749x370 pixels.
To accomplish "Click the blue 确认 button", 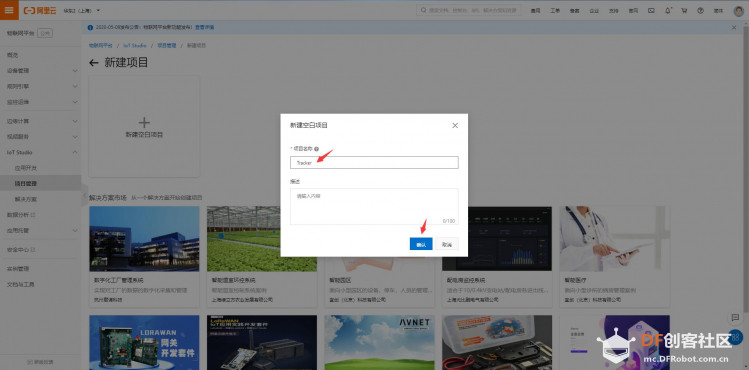I will 421,244.
